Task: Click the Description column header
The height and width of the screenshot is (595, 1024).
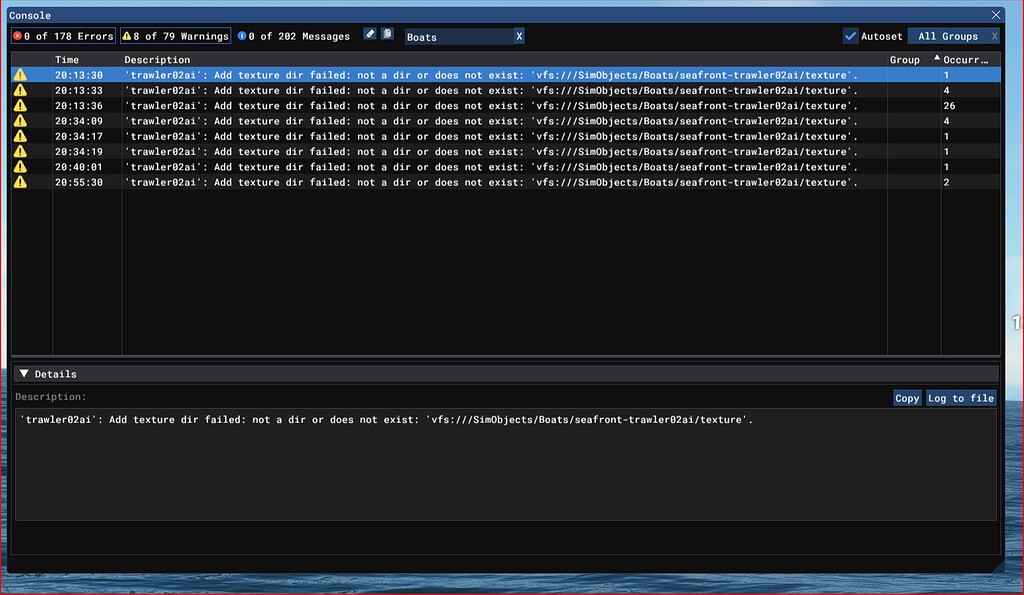Action: click(x=157, y=60)
